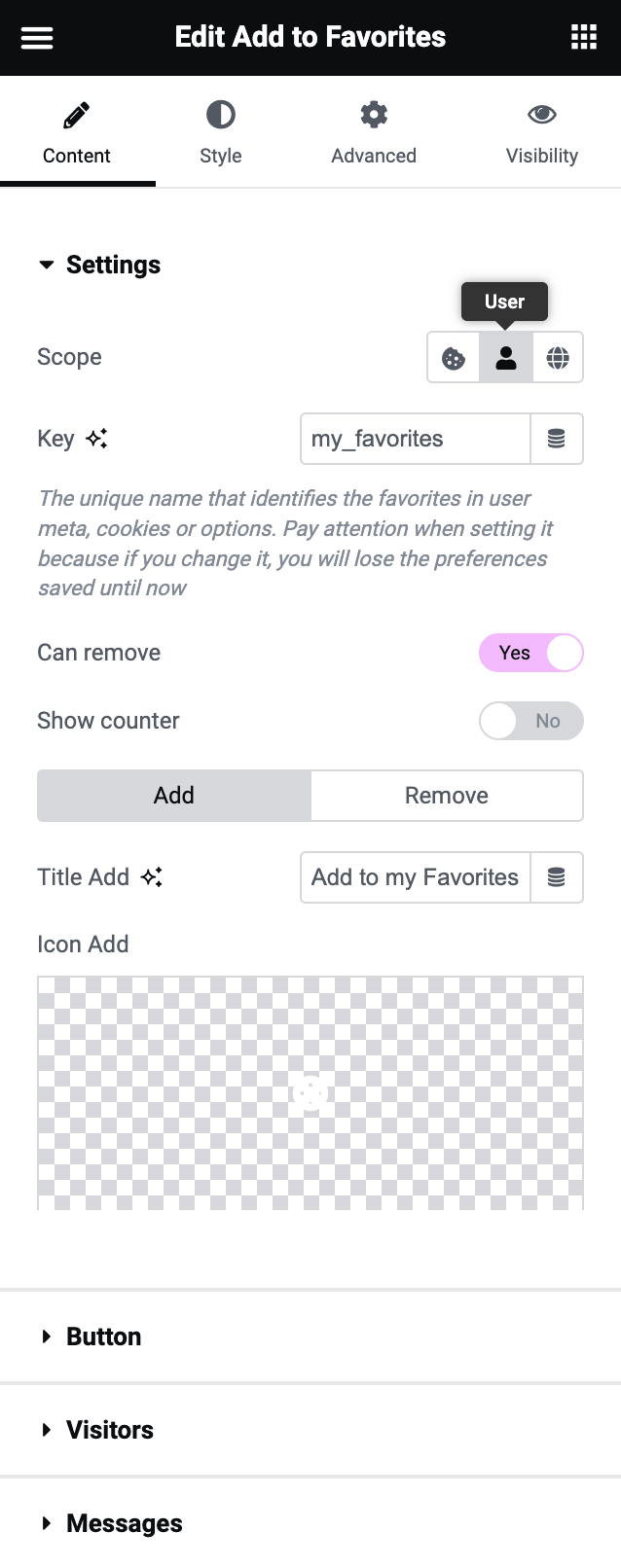Enable Show counter switch
The image size is (621, 1568).
point(530,721)
